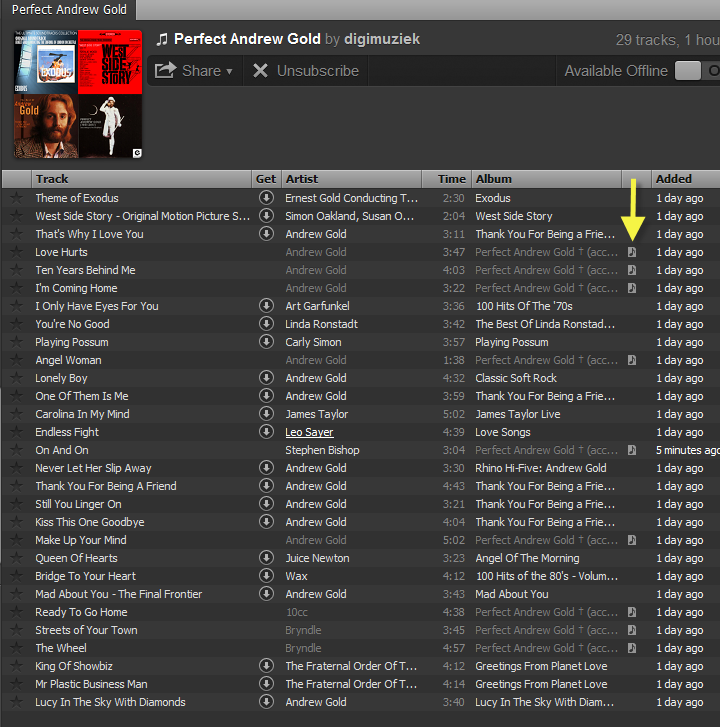Unsubscribe from the playlist
This screenshot has height=727, width=720.
tap(306, 70)
